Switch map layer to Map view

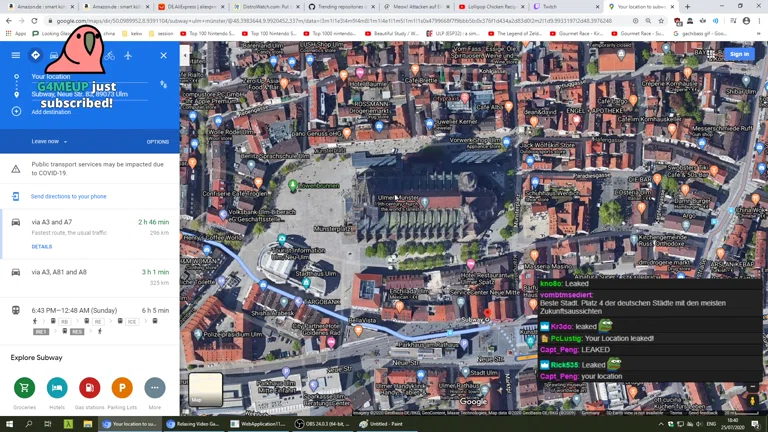point(206,389)
